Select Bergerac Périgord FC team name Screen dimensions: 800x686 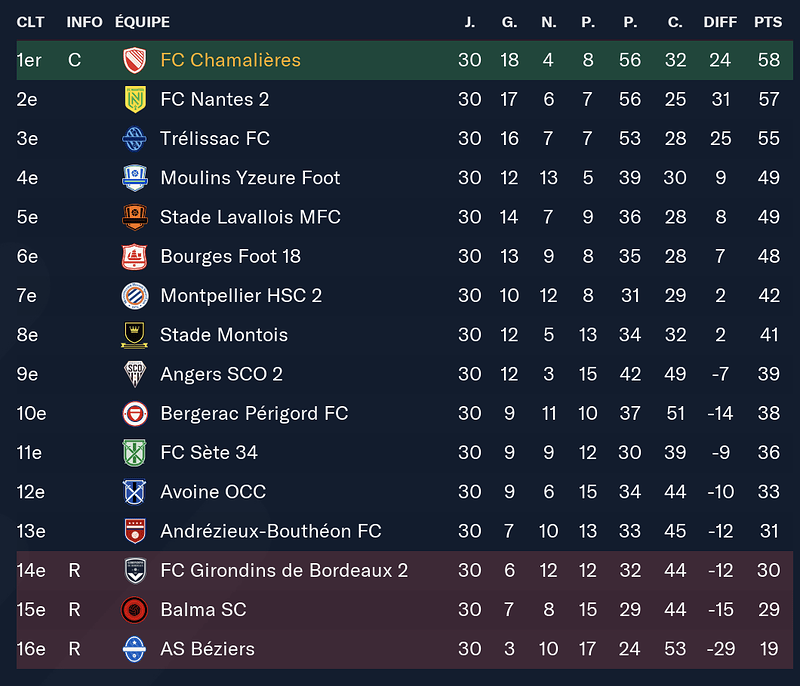(x=254, y=414)
